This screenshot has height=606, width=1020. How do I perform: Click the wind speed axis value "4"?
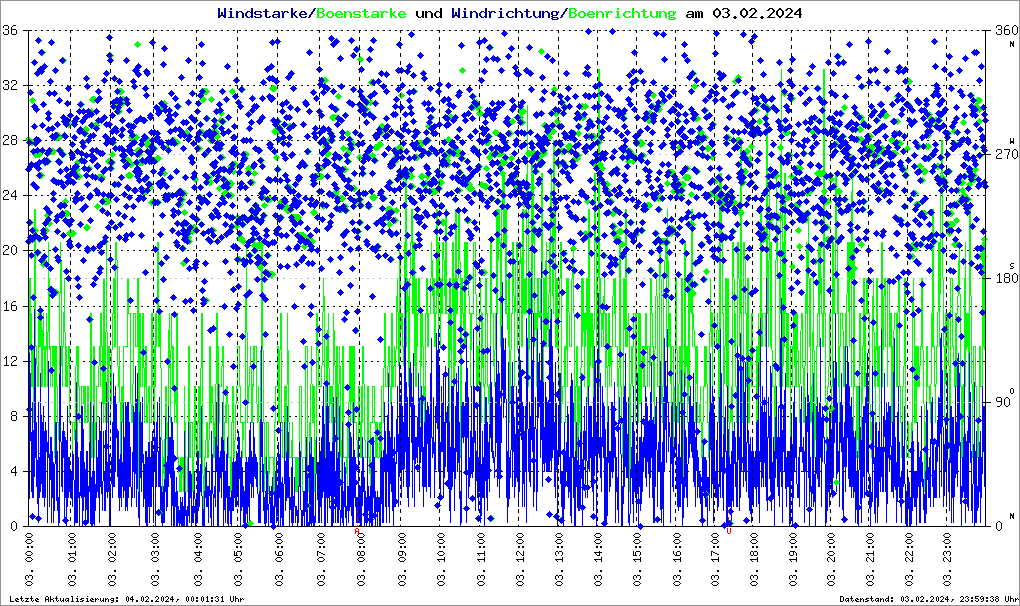(x=14, y=471)
